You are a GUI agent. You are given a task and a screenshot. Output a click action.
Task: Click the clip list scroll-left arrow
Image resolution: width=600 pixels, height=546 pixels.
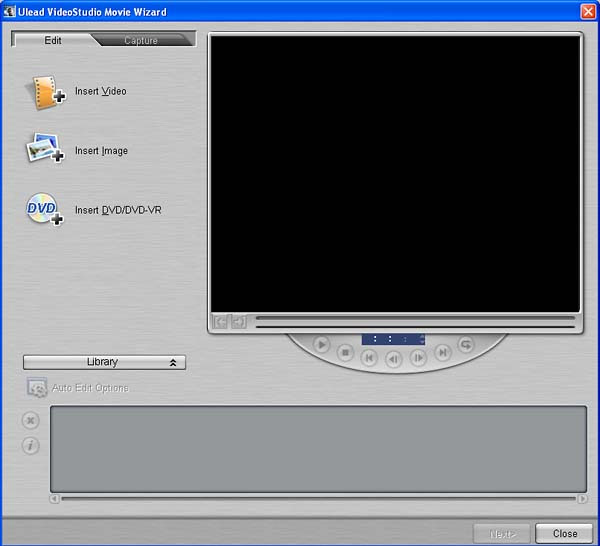point(54,499)
